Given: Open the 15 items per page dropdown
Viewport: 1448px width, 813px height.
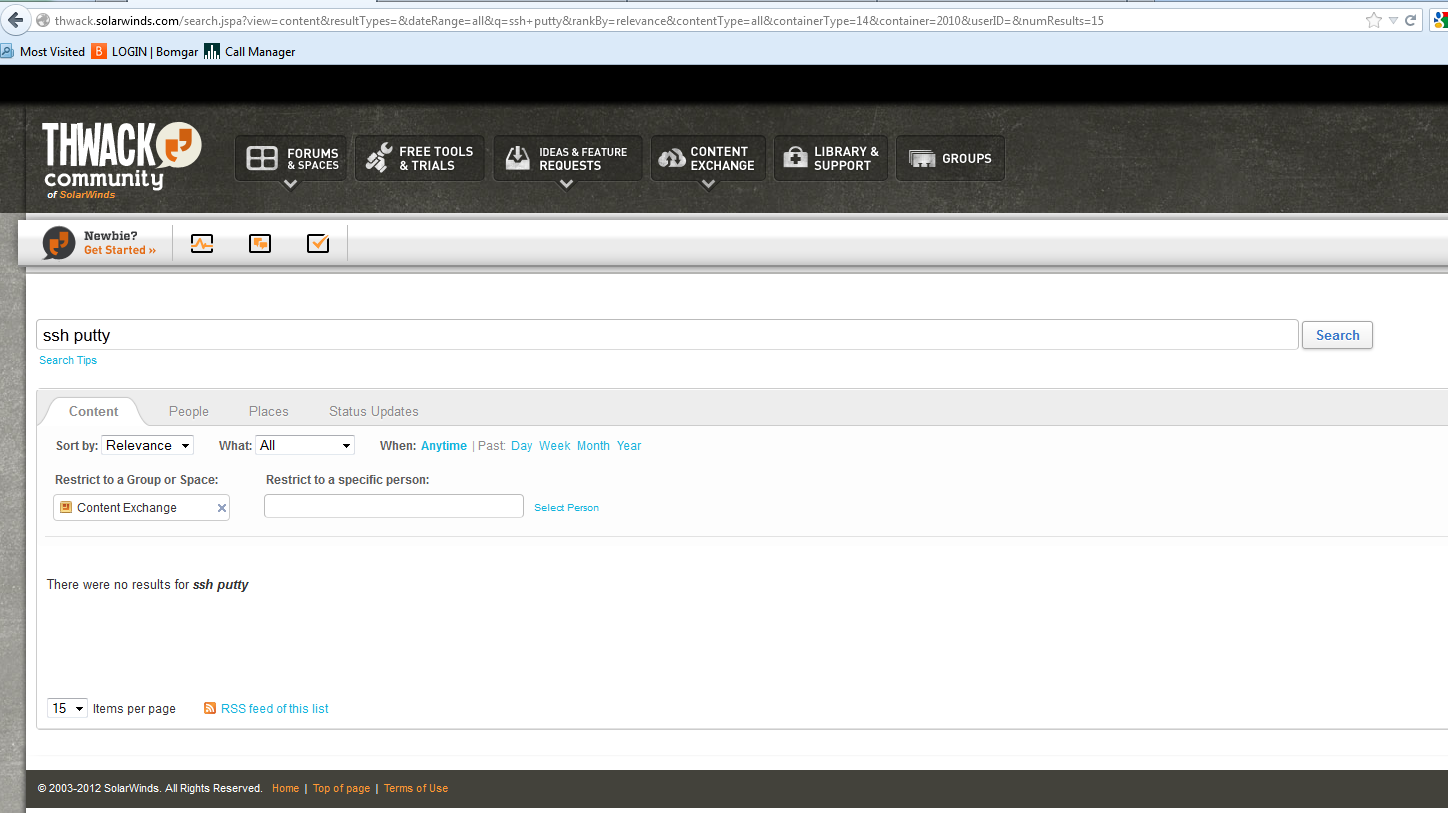Looking at the screenshot, I should click(67, 708).
